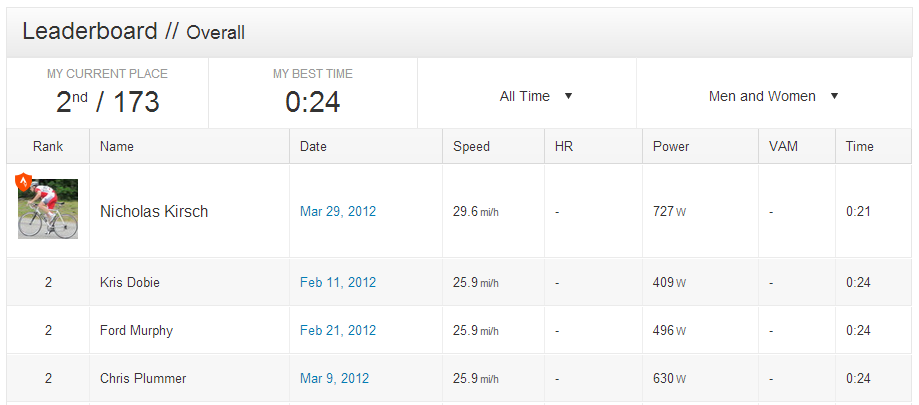Open the Mar 29, 2012 activity link
This screenshot has height=405, width=919.
[x=338, y=211]
